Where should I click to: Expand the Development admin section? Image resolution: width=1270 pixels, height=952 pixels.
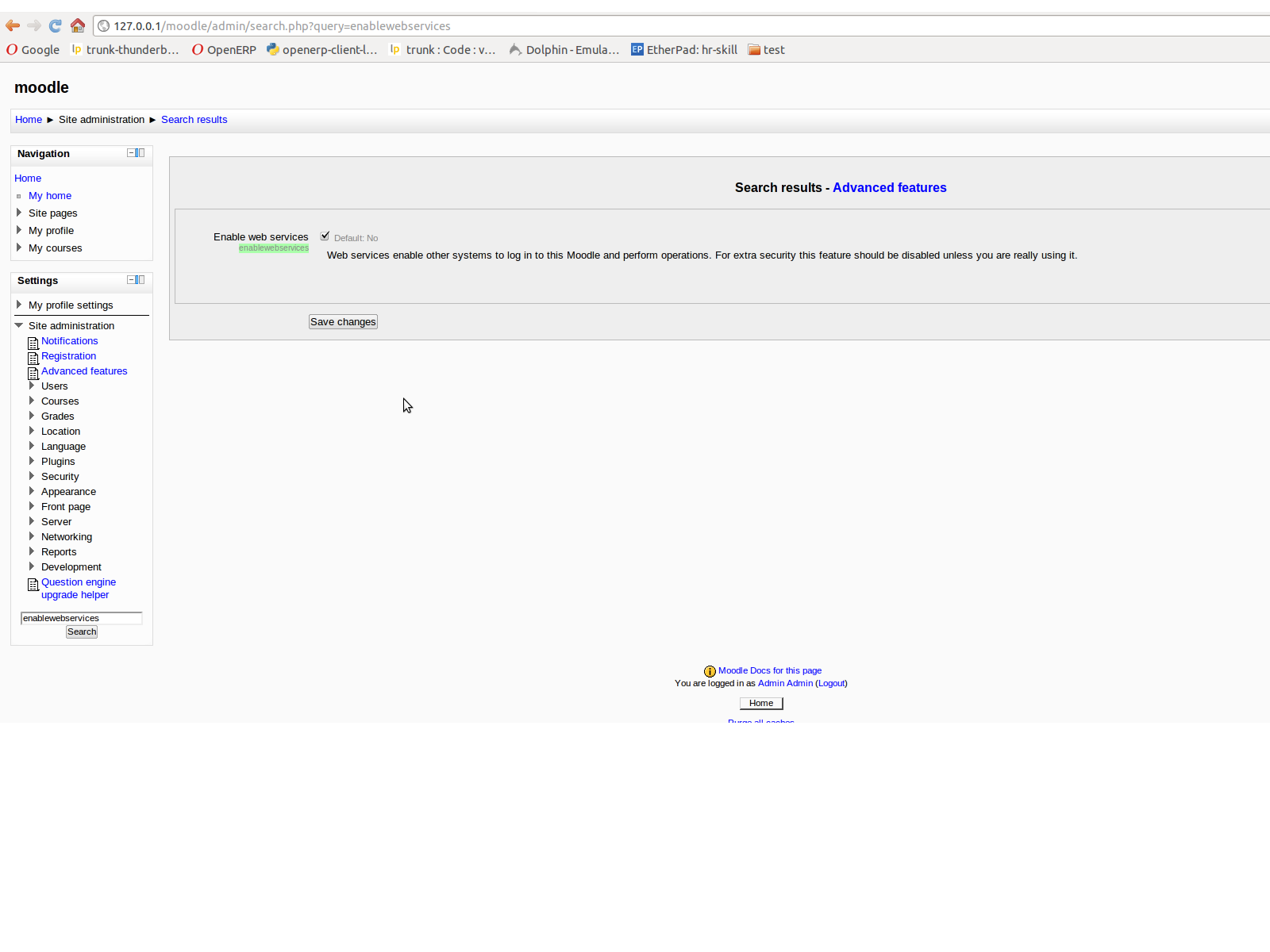[x=32, y=566]
